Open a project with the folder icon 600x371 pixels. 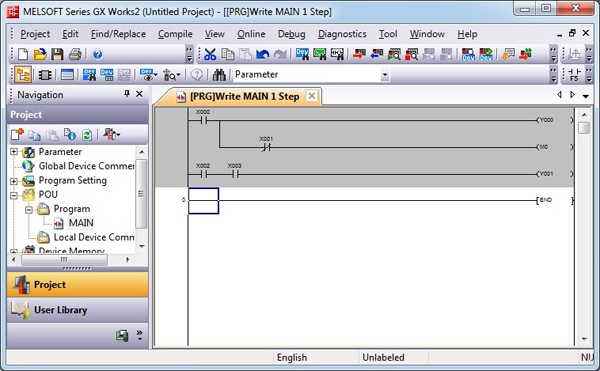40,54
